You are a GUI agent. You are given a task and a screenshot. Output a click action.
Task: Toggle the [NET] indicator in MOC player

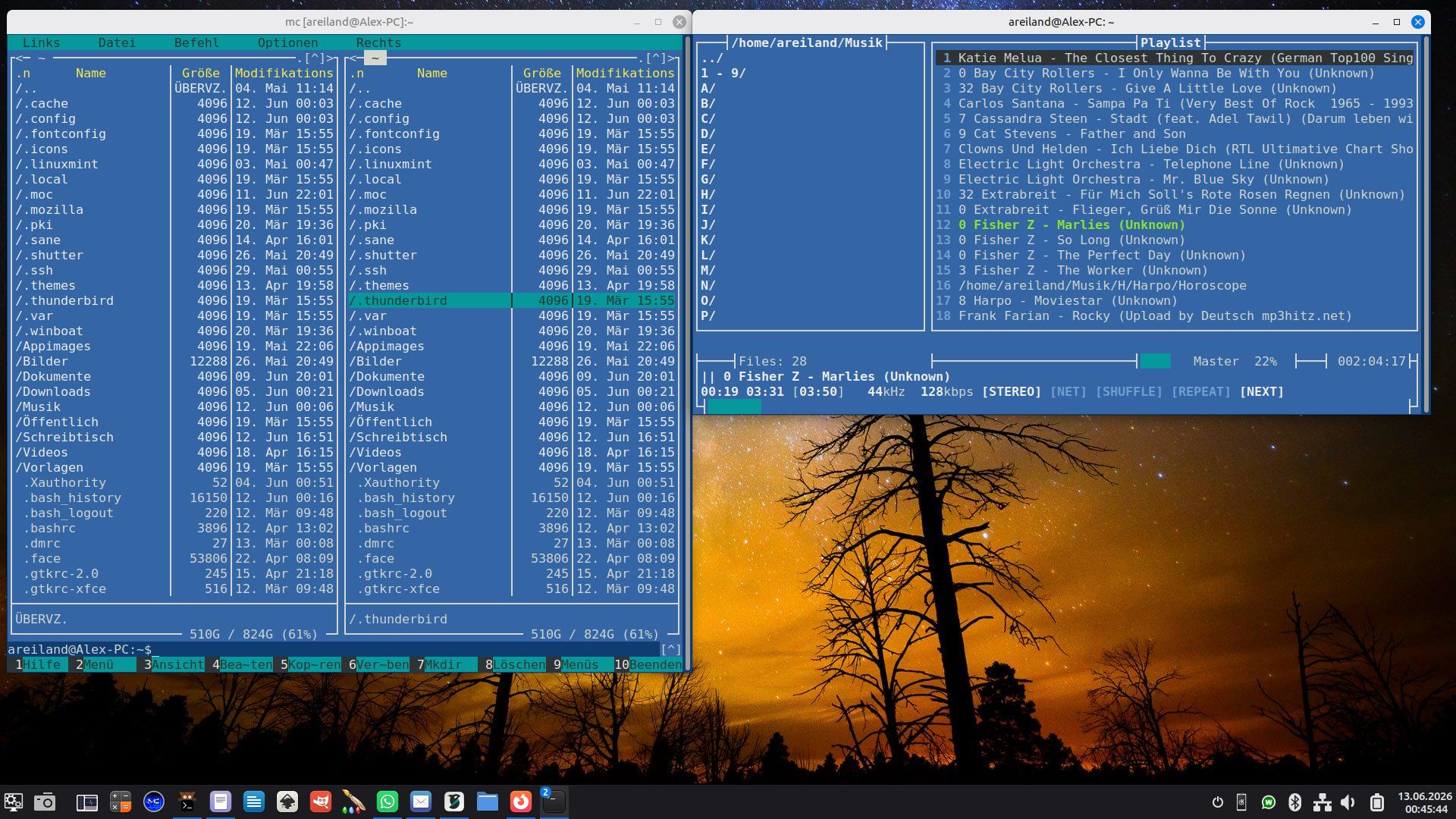coord(1068,392)
